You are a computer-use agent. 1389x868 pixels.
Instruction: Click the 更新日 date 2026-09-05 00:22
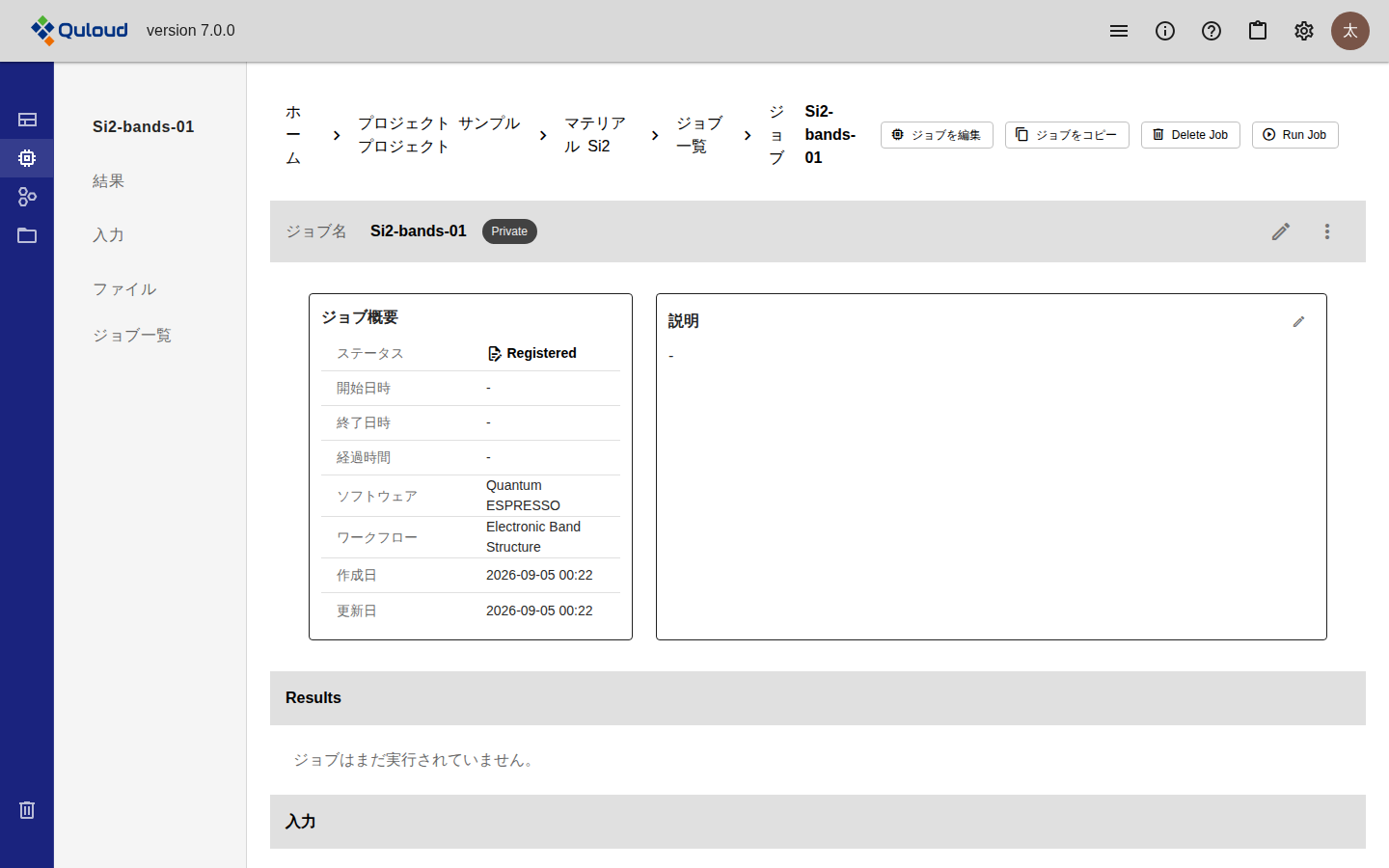click(539, 611)
